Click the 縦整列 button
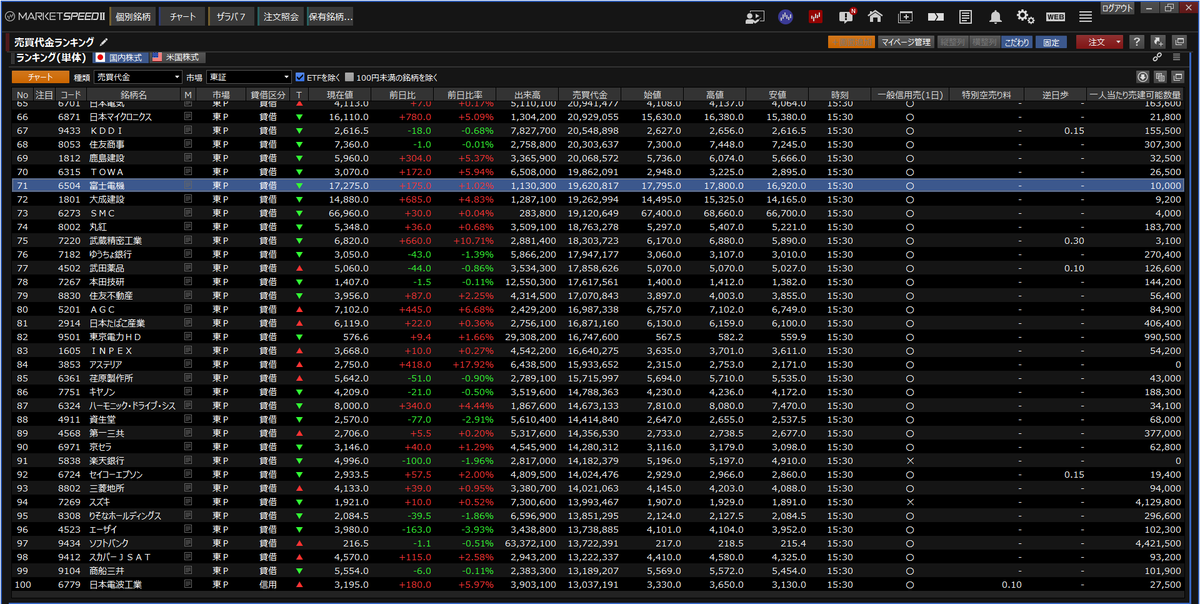1200x604 pixels. [x=952, y=42]
